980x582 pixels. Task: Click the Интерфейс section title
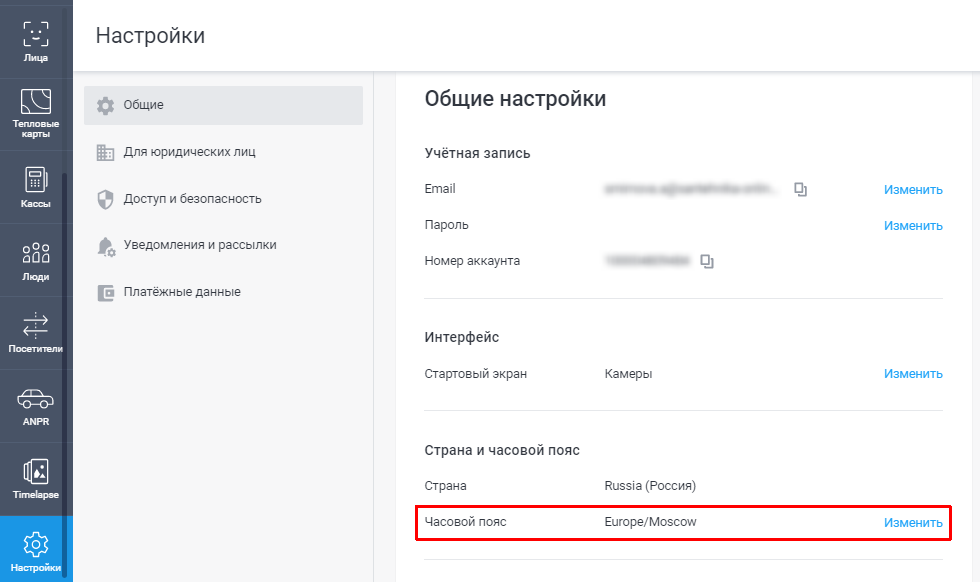coord(461,338)
